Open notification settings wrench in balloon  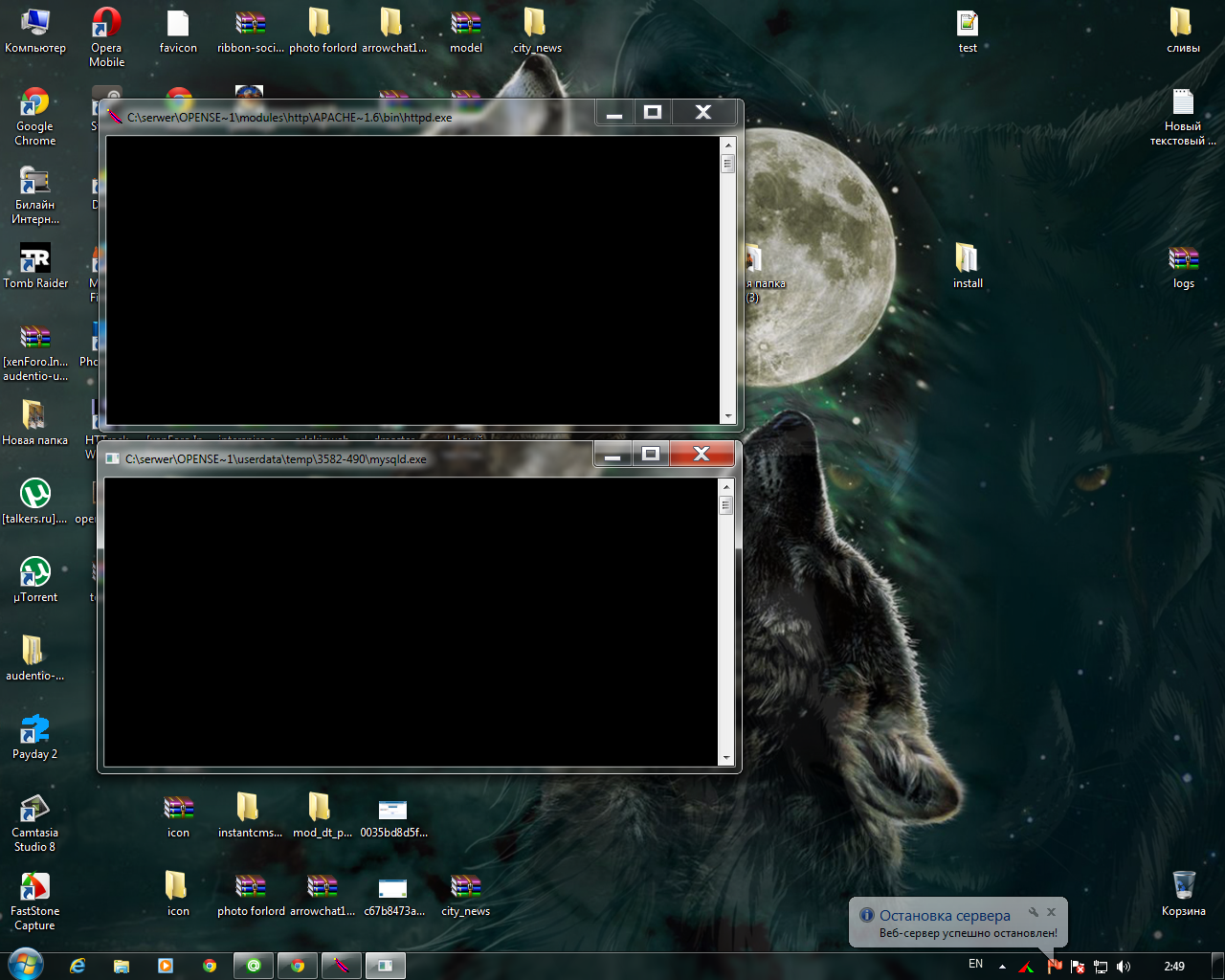(1034, 912)
